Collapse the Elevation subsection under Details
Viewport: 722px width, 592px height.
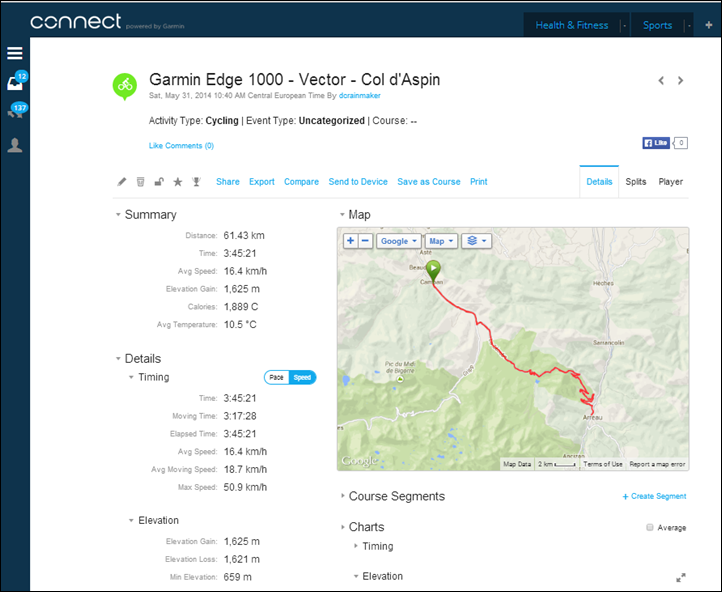pyautogui.click(x=131, y=521)
